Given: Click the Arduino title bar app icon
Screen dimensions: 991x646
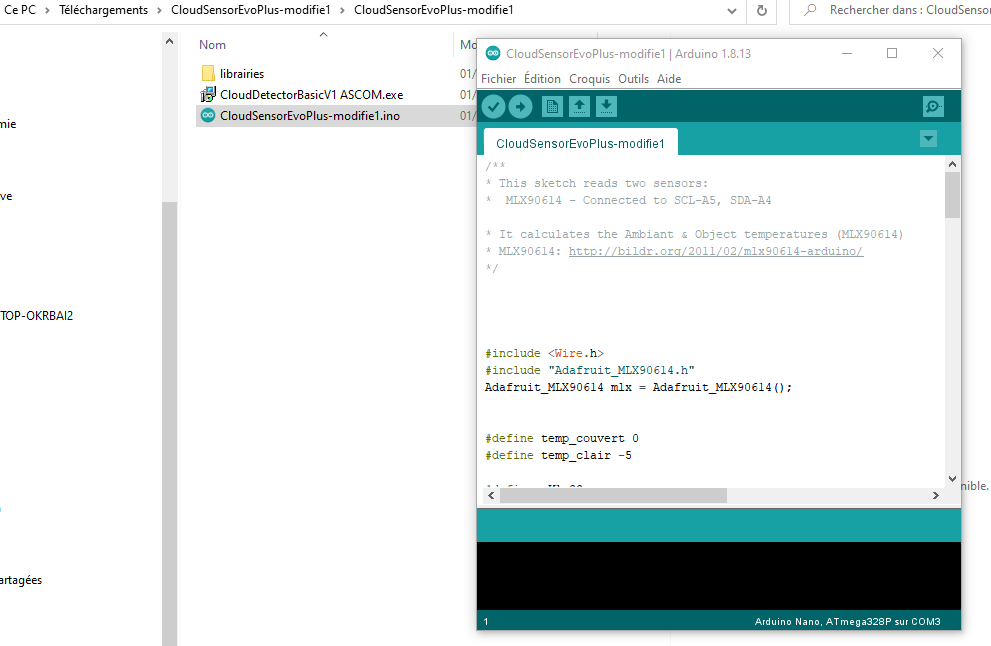Looking at the screenshot, I should coord(493,53).
